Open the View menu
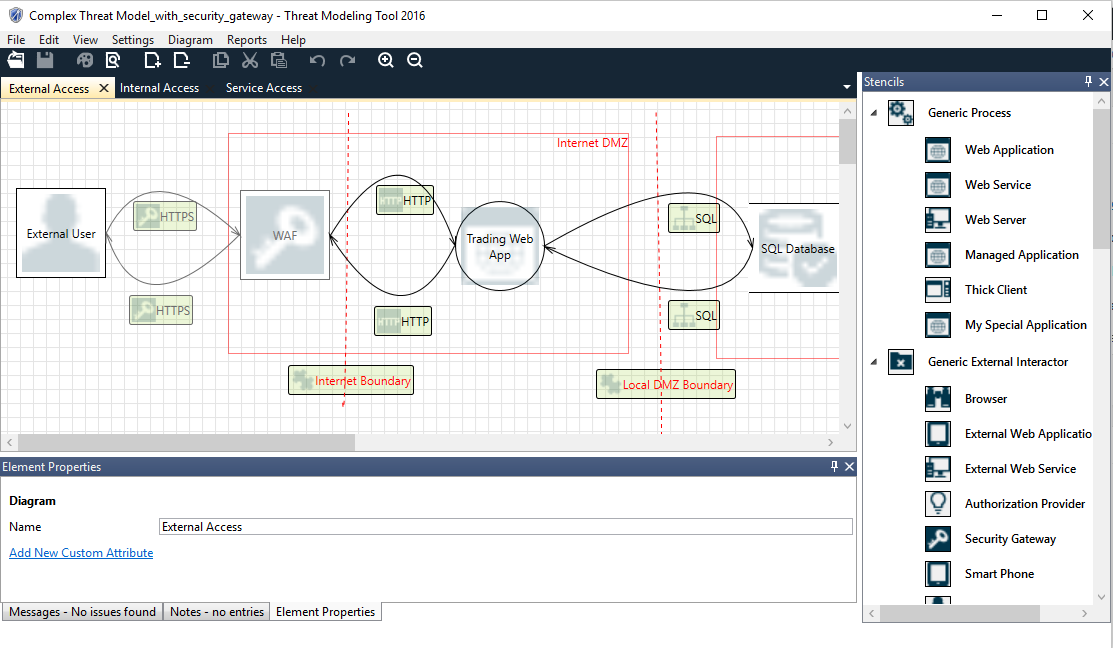The height and width of the screenshot is (648, 1113). tap(85, 40)
